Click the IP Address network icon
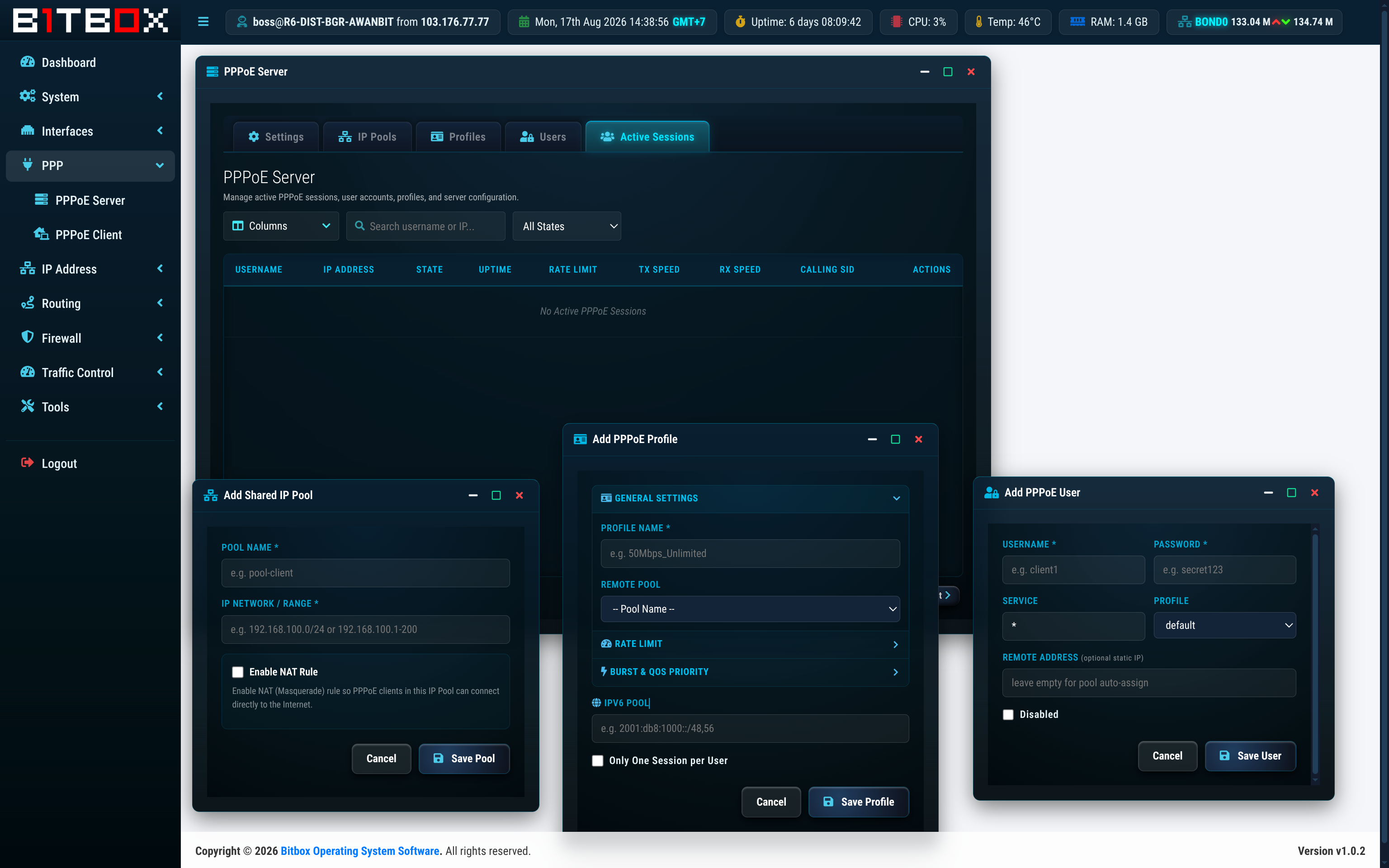The image size is (1389, 868). [28, 269]
